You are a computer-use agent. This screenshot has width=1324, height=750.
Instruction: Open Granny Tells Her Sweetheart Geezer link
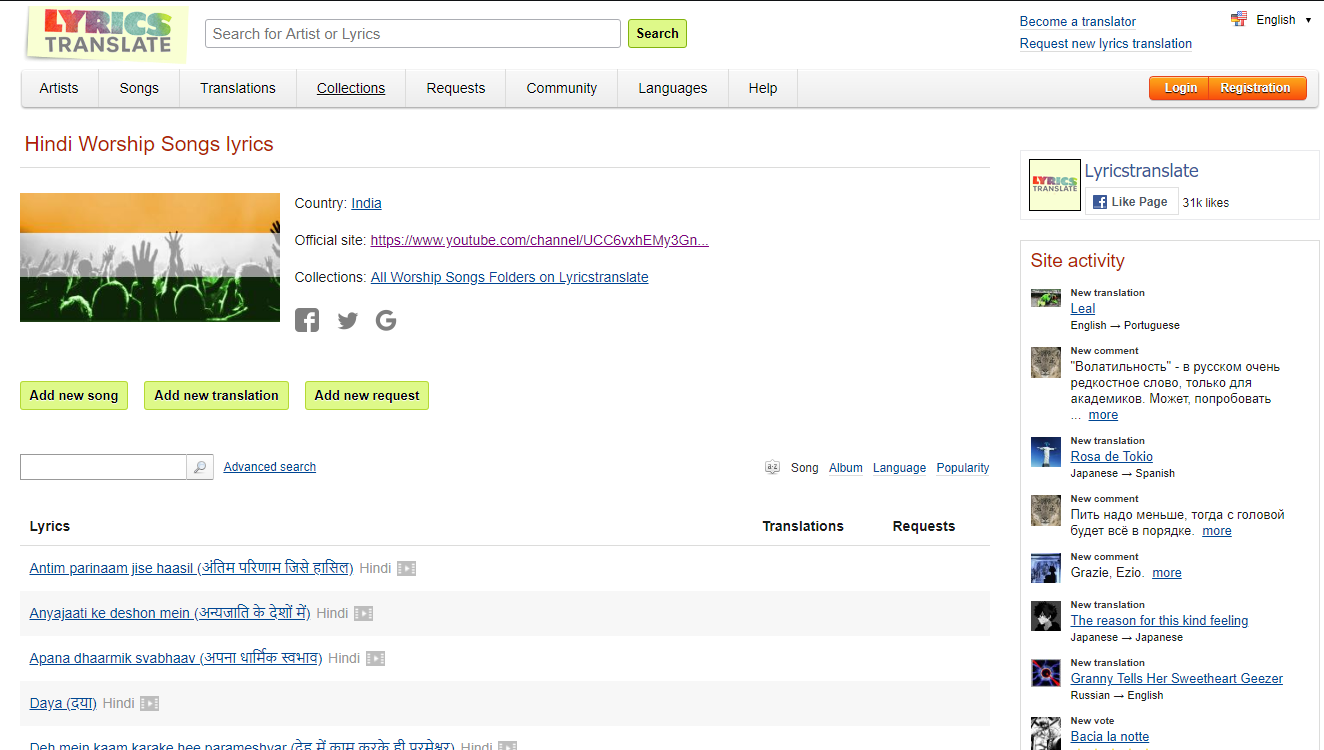[1177, 679]
